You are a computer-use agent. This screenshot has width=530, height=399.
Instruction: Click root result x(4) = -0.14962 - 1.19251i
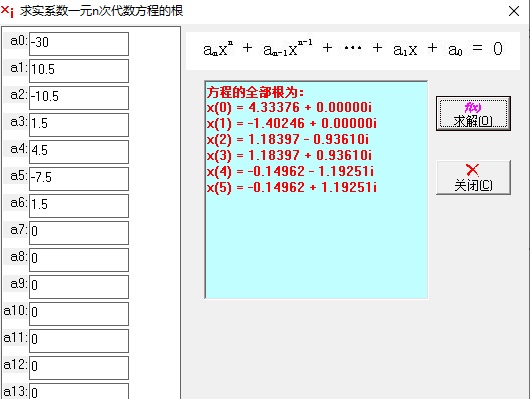[290, 171]
